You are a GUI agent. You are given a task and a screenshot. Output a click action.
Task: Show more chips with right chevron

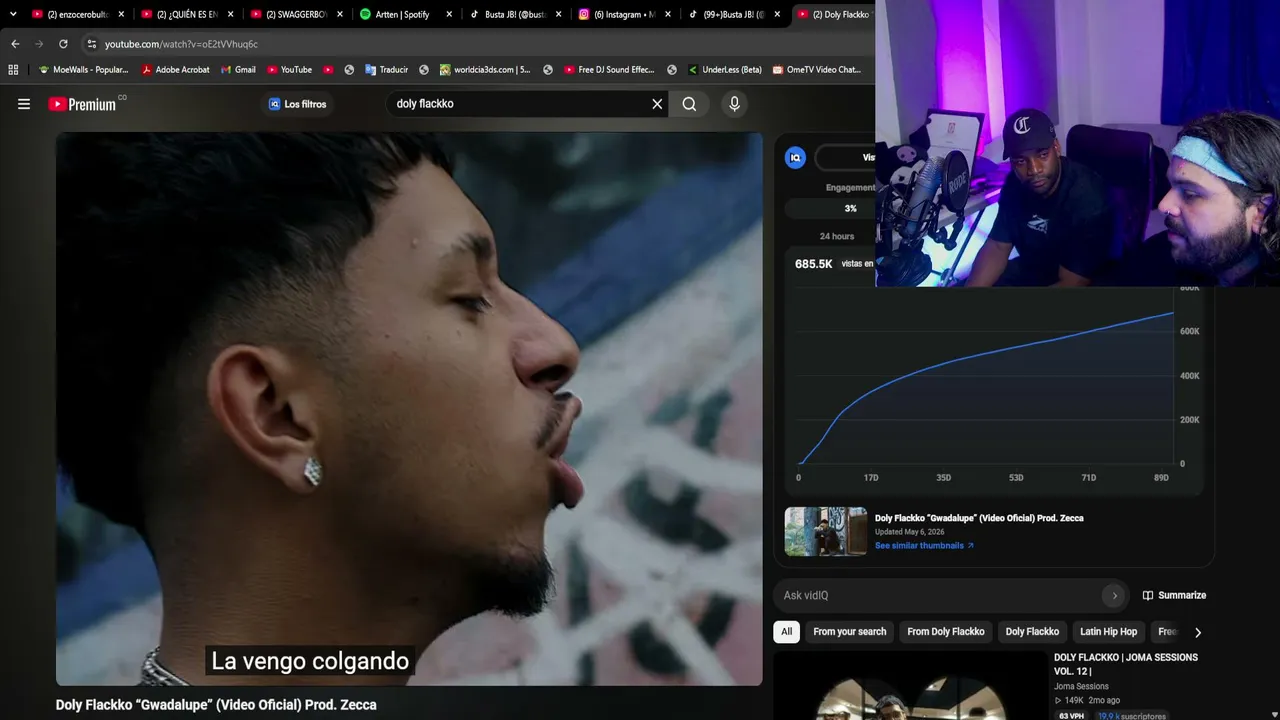1197,632
